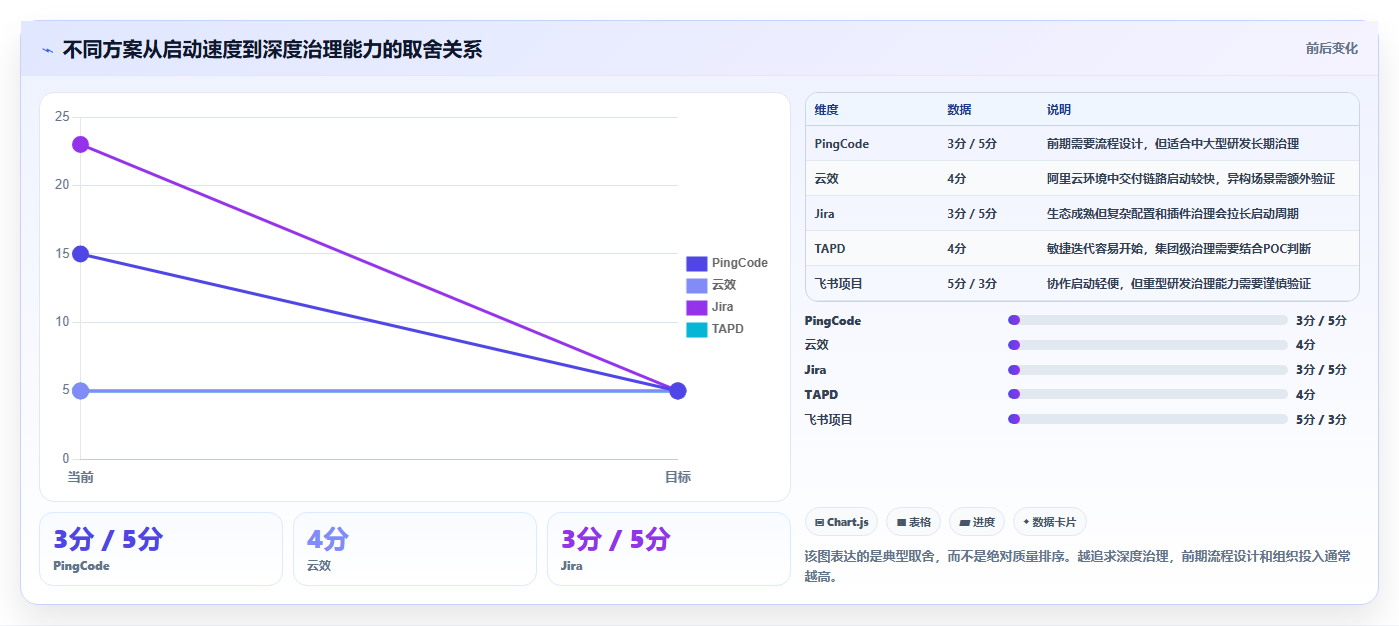Click the TAPD legend label text
The image size is (1399, 626).
coord(728,329)
